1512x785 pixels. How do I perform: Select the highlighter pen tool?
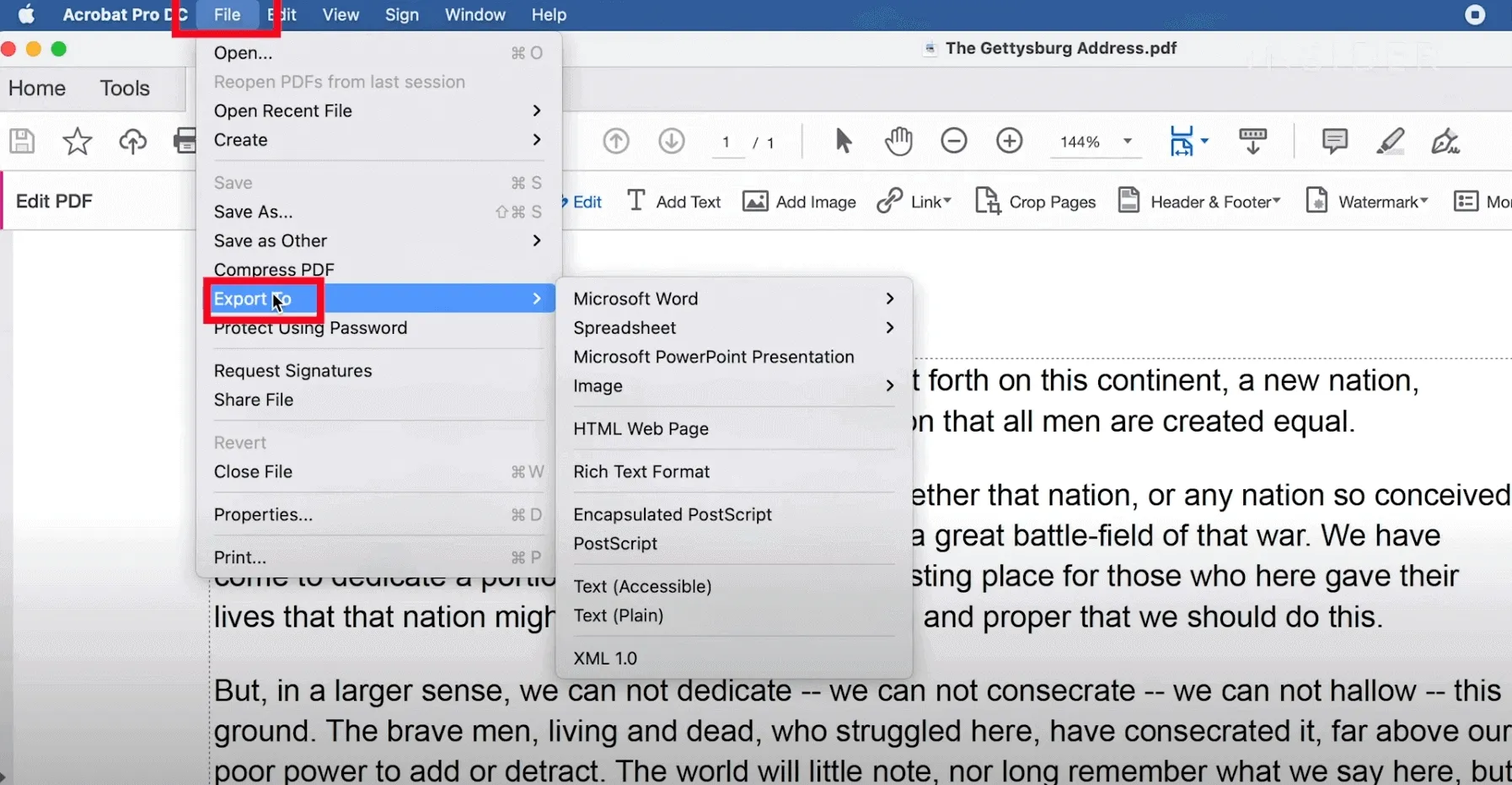tap(1391, 141)
